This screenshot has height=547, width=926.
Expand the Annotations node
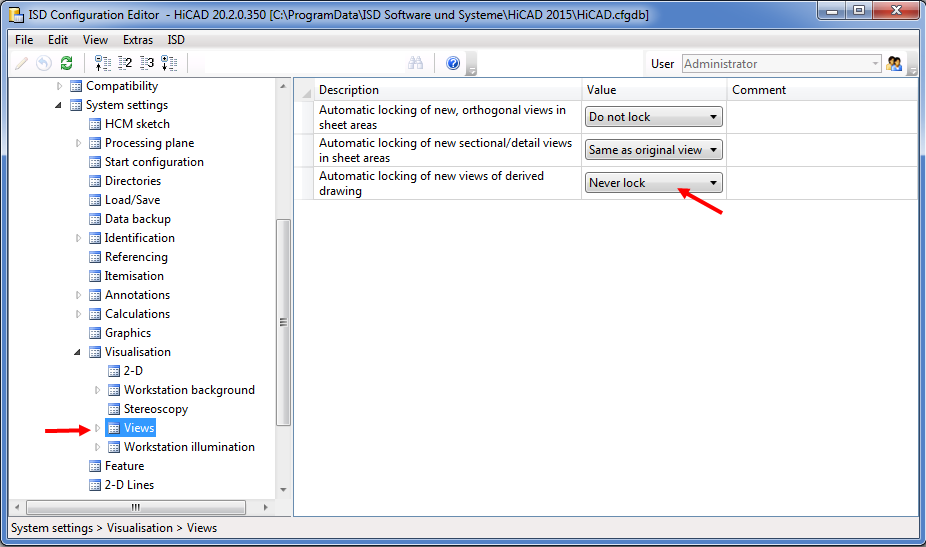78,295
